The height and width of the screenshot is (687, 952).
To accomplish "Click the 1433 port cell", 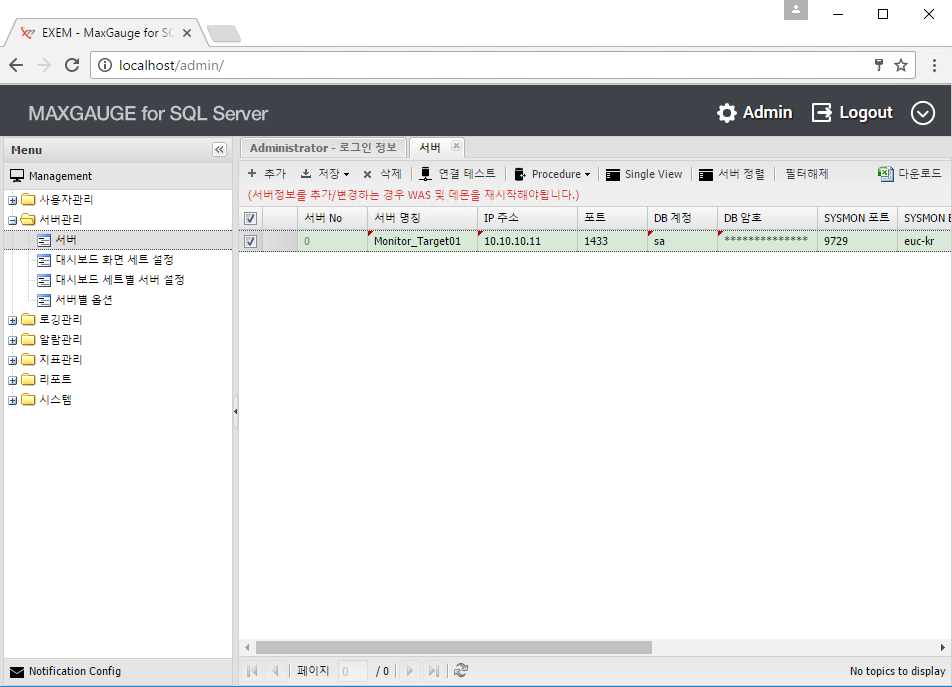I will point(612,242).
